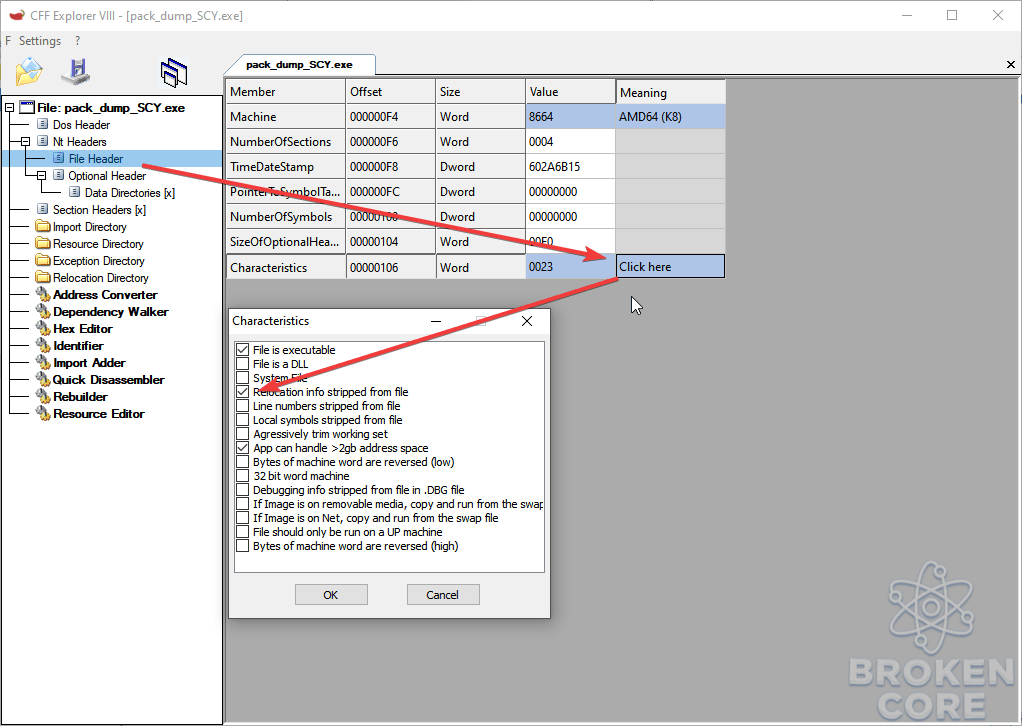1022x726 pixels.
Task: Select the Section Headers [x] tree item
Action: [x=99, y=210]
